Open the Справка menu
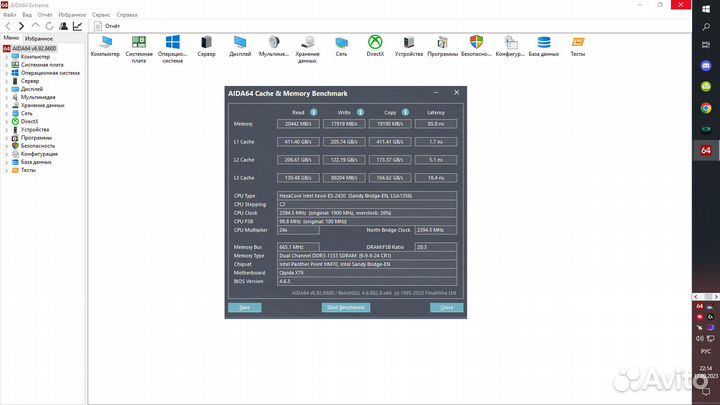This screenshot has width=720, height=405. point(127,15)
